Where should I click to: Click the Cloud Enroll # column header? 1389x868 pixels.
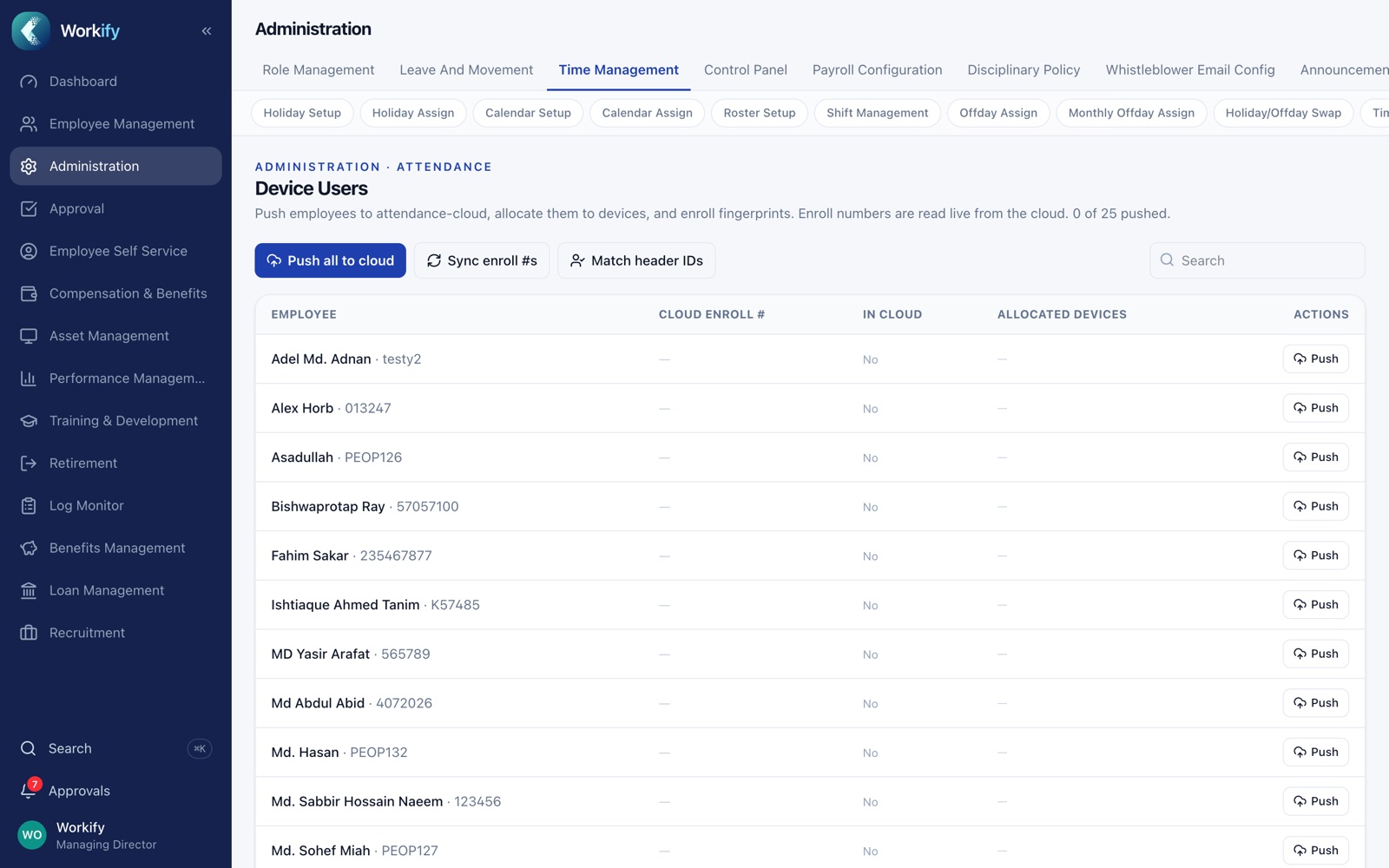pyautogui.click(x=712, y=314)
